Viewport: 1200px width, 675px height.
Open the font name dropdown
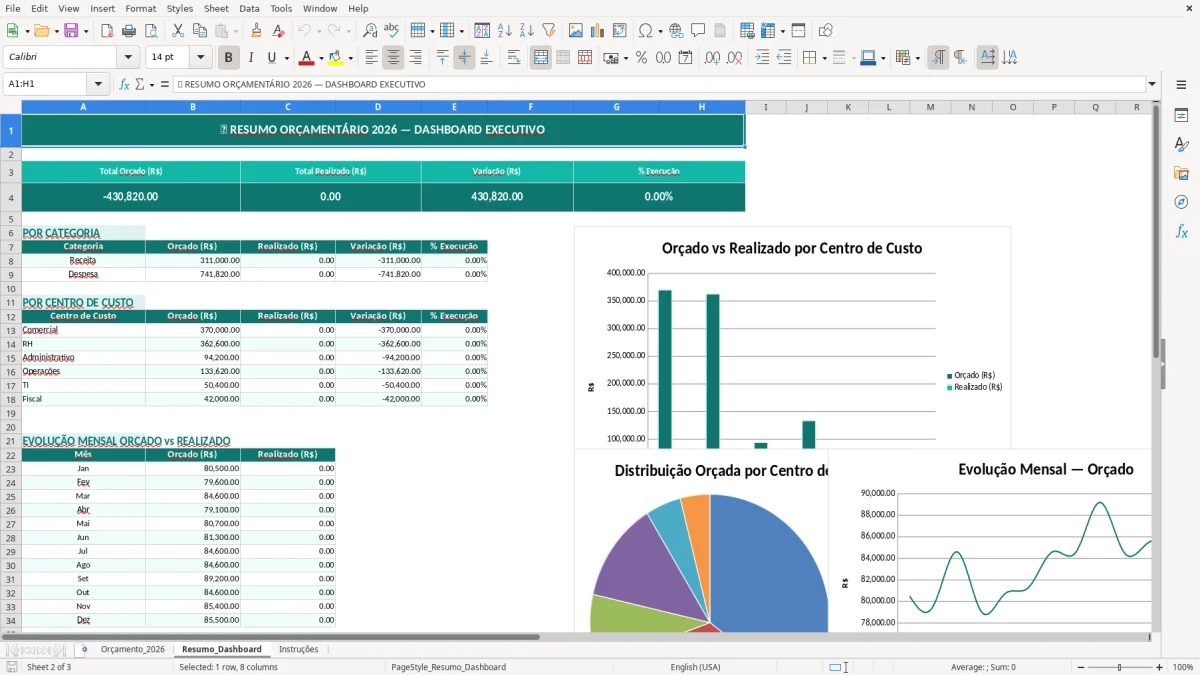(x=126, y=57)
